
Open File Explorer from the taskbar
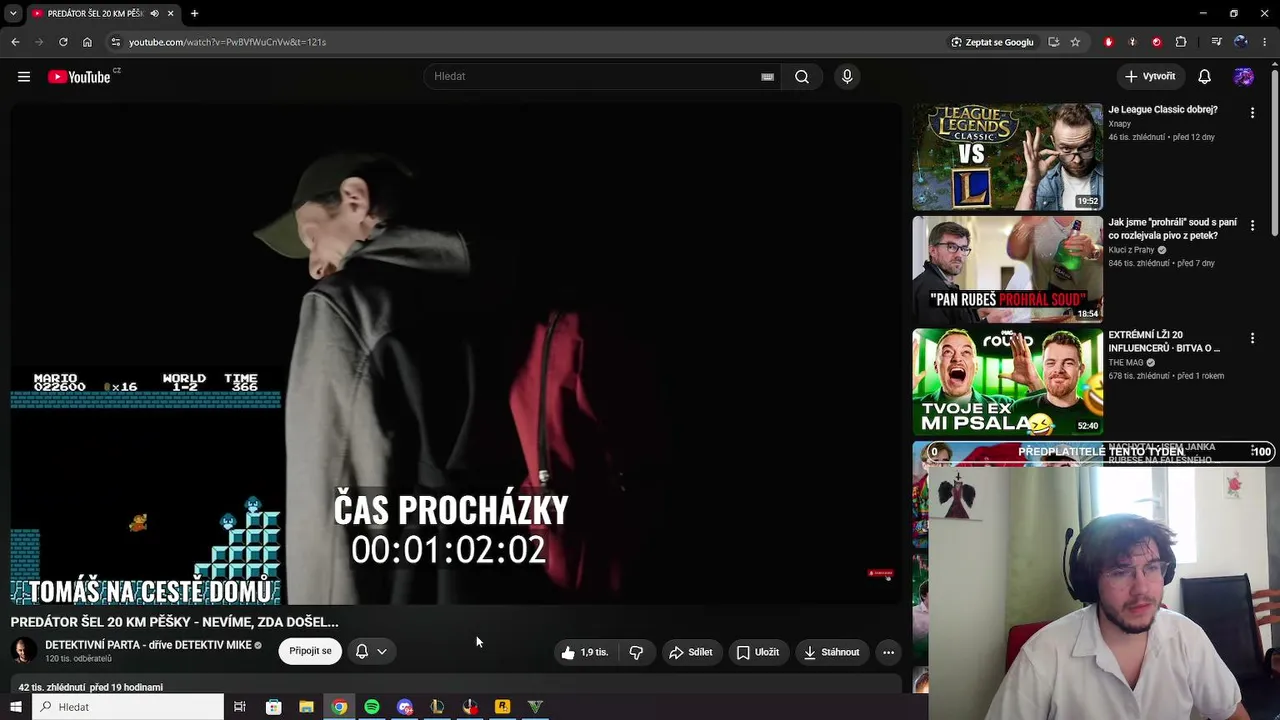coord(306,707)
